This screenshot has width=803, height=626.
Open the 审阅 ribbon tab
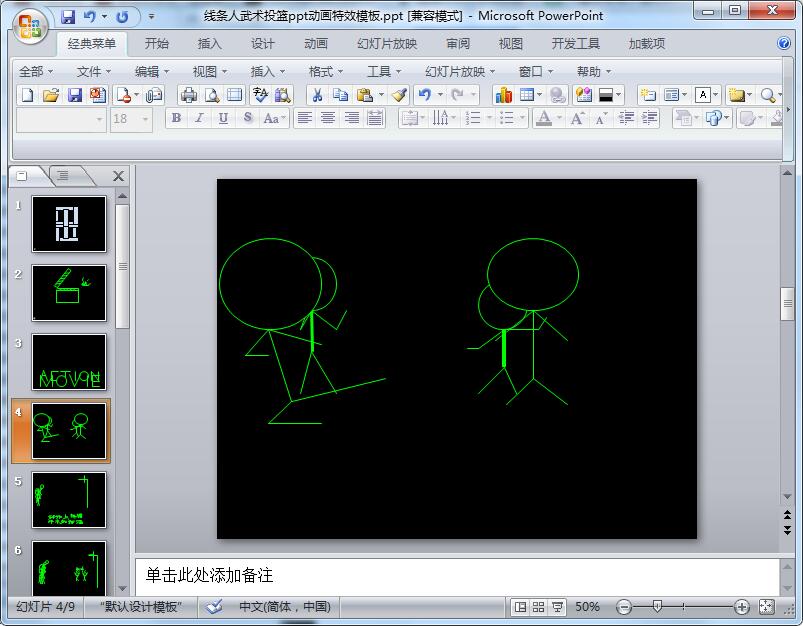click(458, 44)
